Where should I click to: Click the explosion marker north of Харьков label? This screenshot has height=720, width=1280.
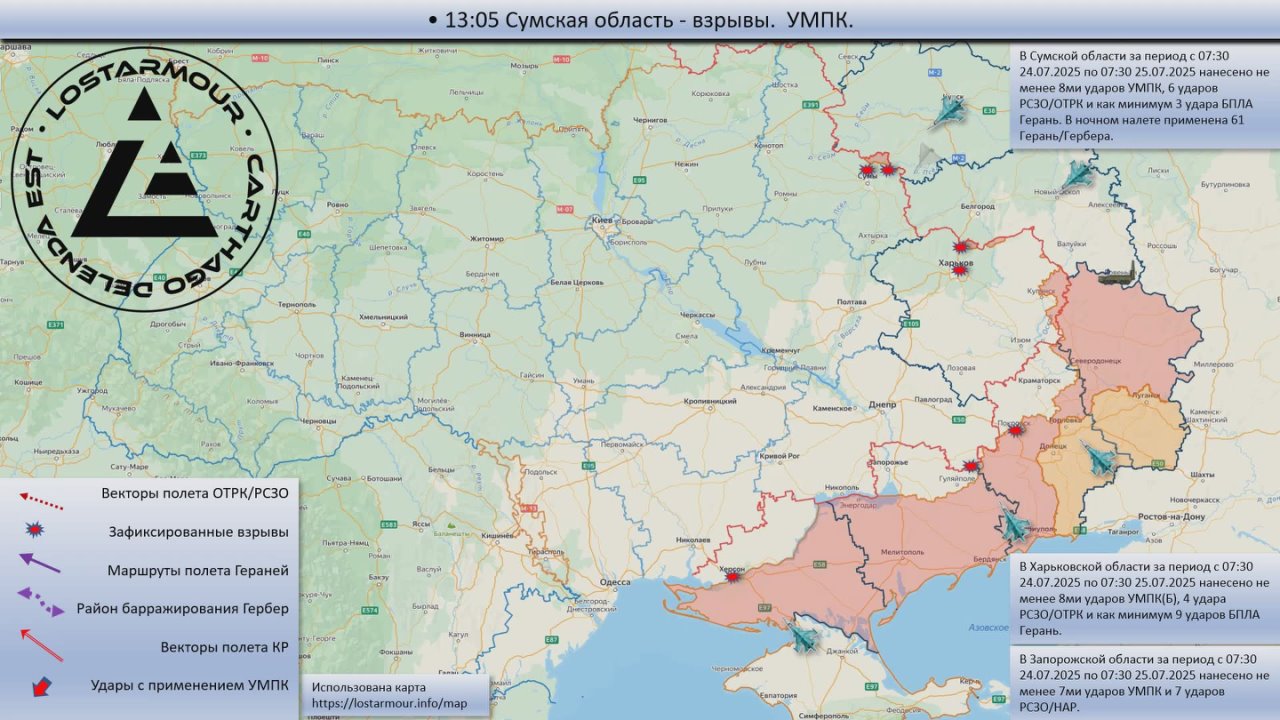[x=961, y=246]
